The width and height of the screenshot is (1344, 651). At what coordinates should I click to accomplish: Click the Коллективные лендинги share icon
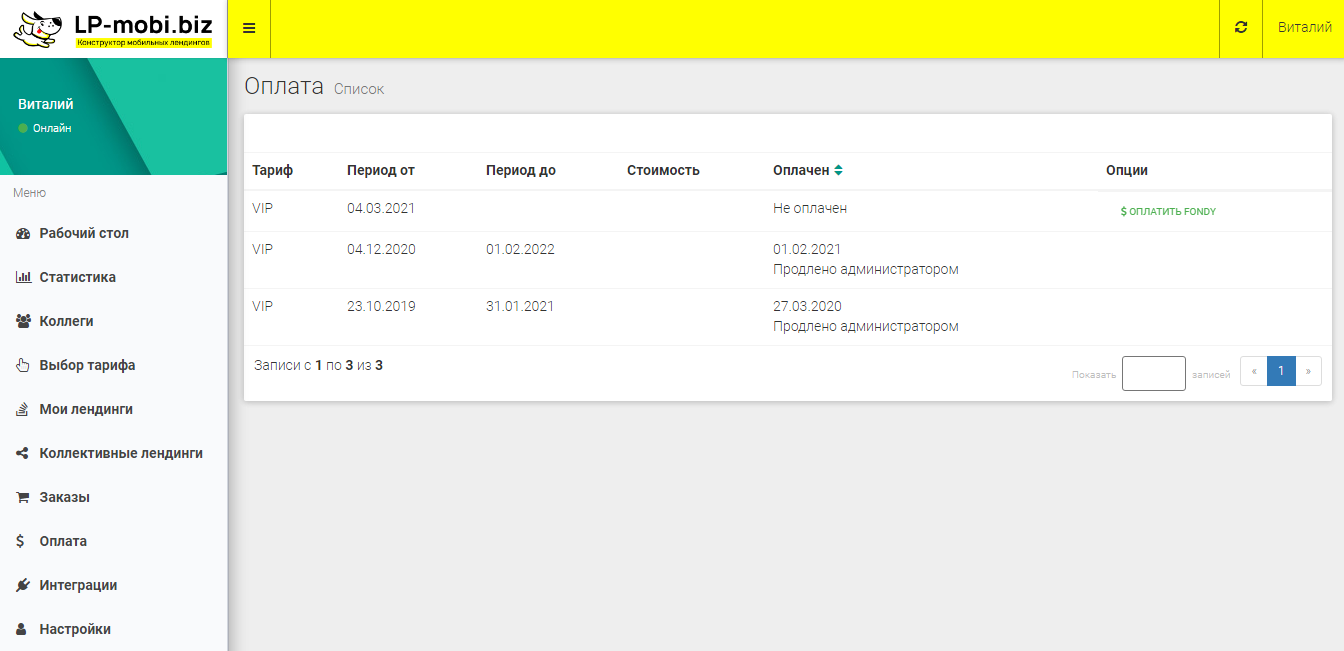click(x=23, y=454)
